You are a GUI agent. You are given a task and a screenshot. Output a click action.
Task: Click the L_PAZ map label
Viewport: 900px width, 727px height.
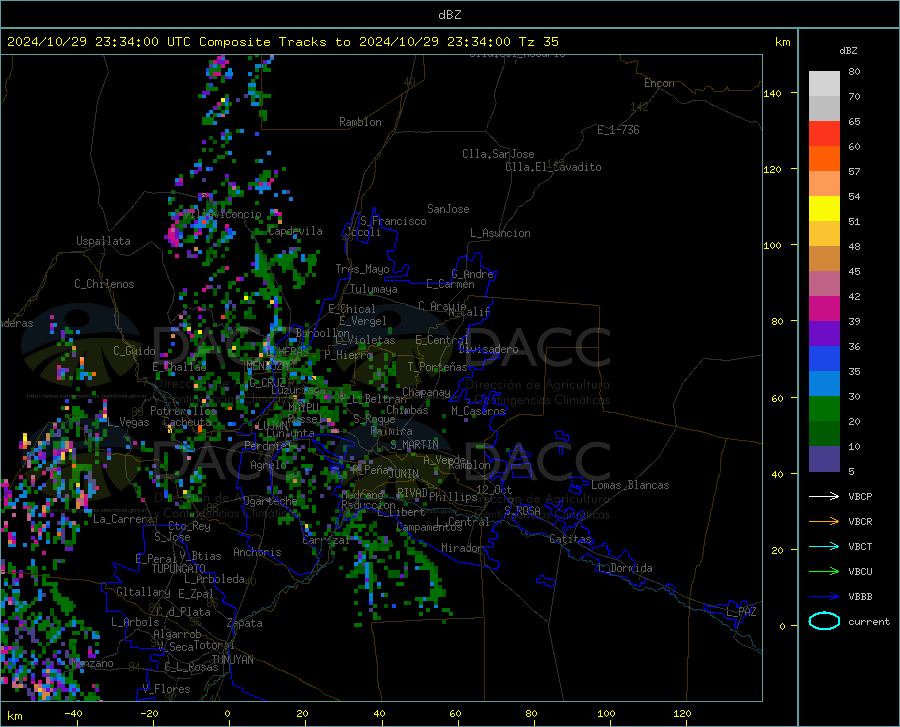coord(741,612)
